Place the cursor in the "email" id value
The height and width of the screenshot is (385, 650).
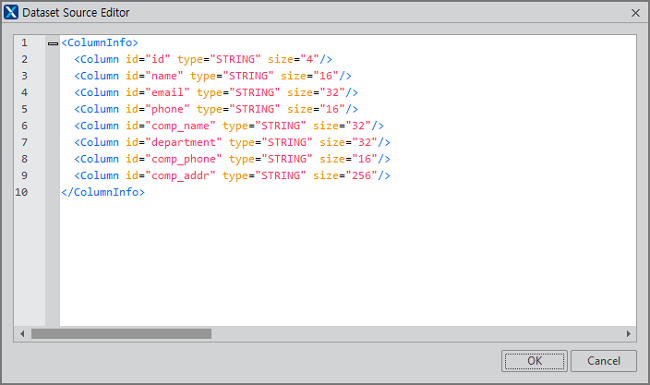pos(167,92)
